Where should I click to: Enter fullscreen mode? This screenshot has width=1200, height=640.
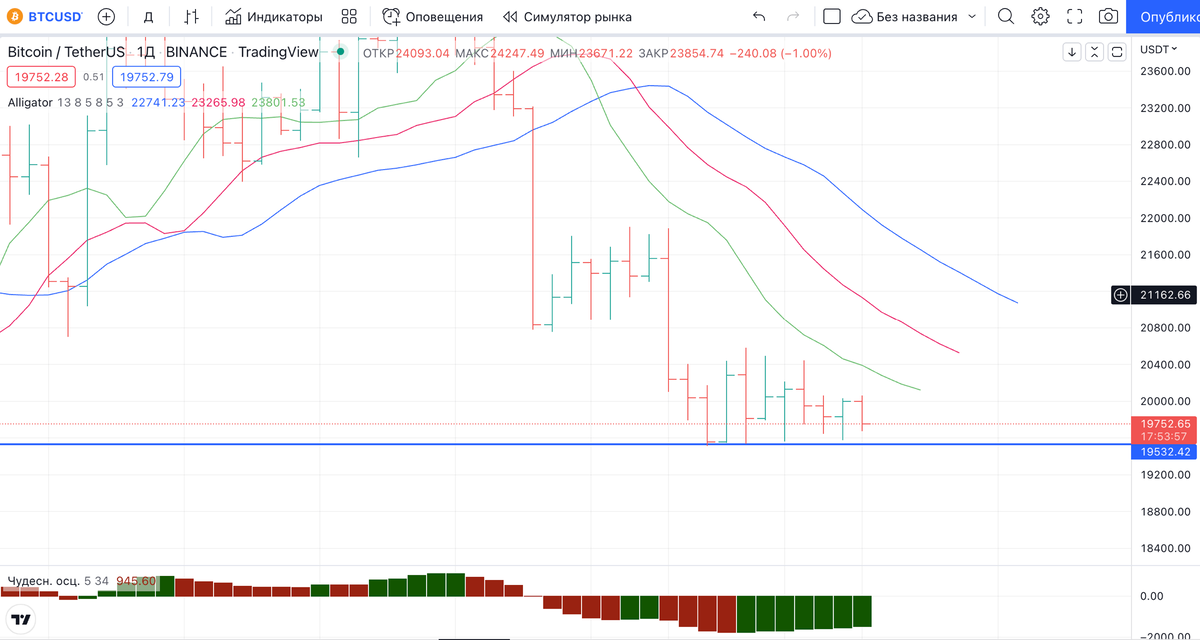1073,16
